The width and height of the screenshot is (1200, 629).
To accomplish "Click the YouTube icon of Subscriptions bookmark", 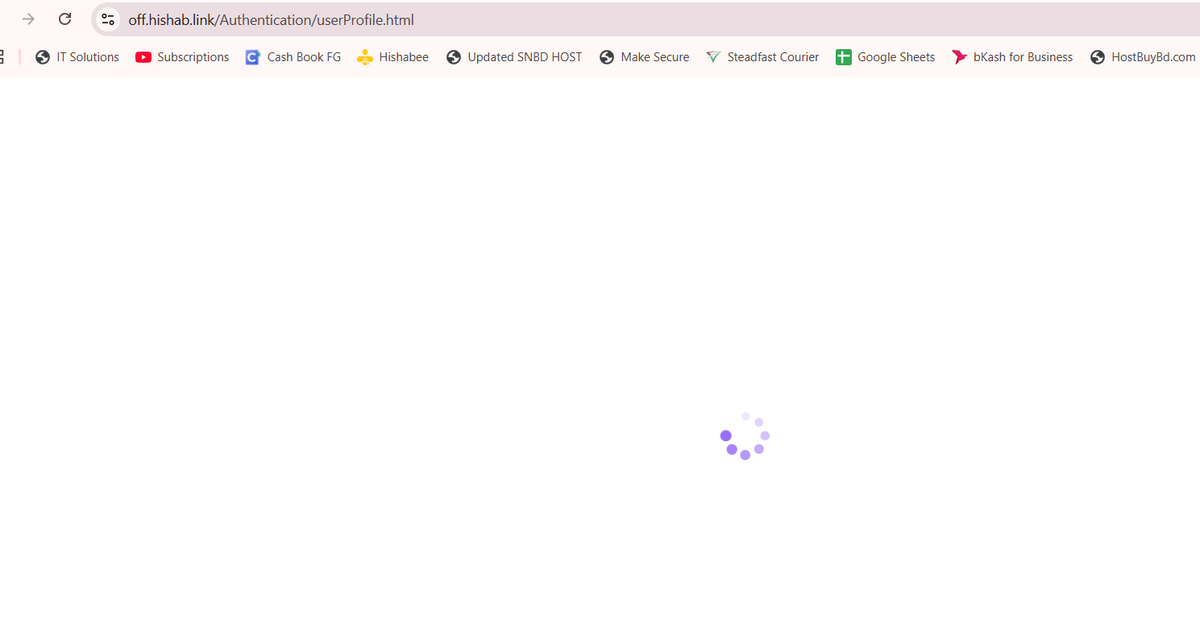I will [143, 57].
